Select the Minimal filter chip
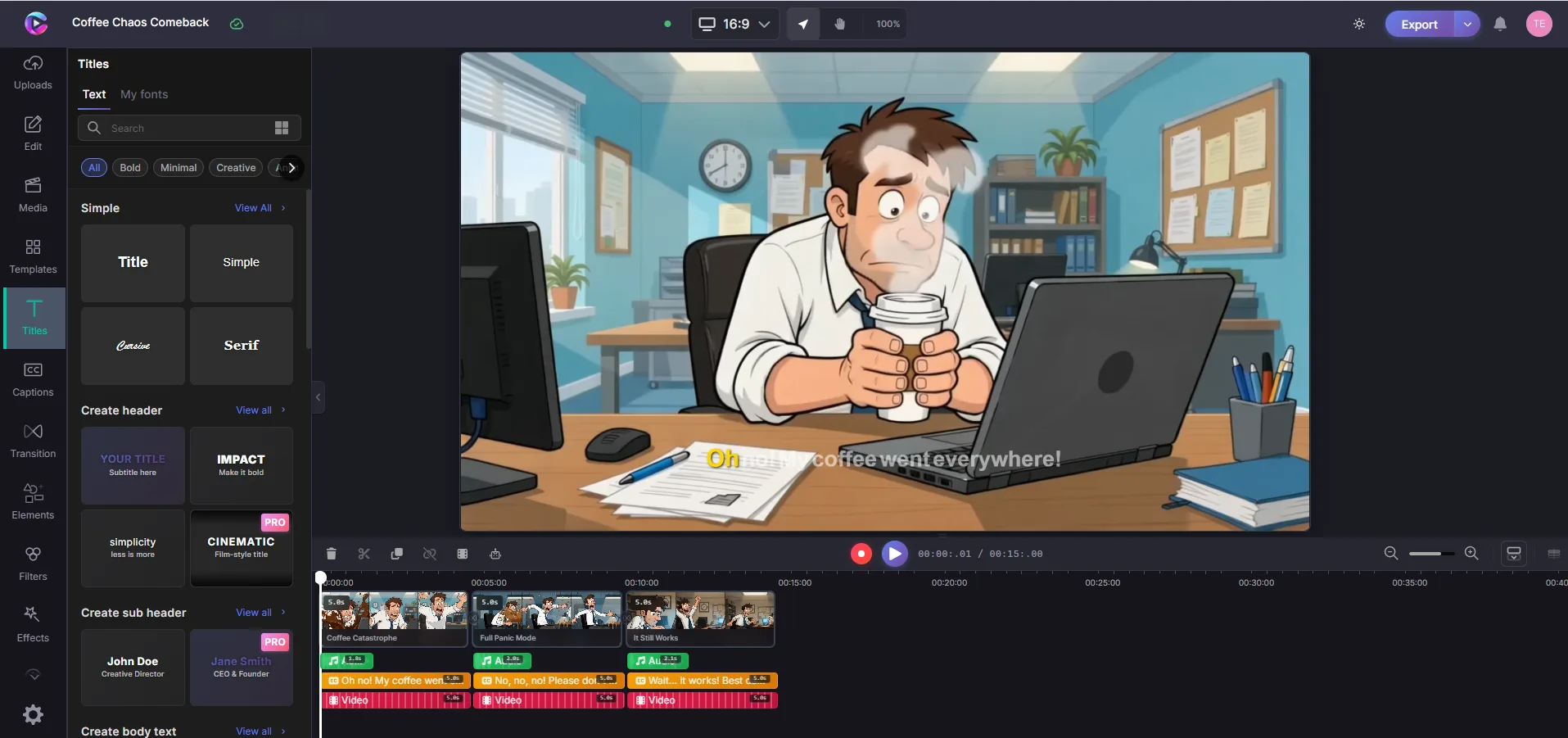The width and height of the screenshot is (1568, 738). [178, 168]
